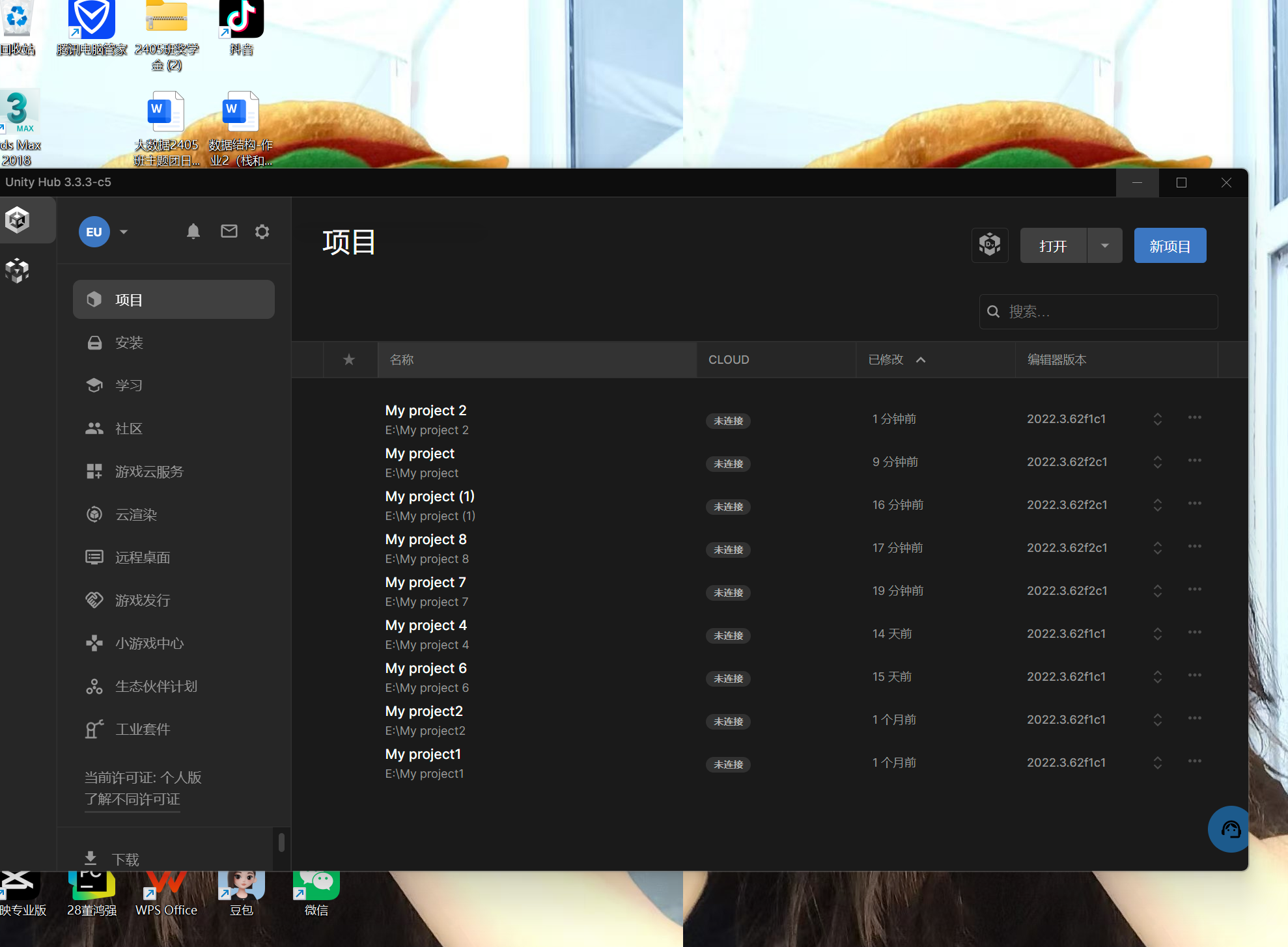The image size is (1288, 947).
Task: Click 未连接 cloud badge for My project
Action: pos(728,463)
